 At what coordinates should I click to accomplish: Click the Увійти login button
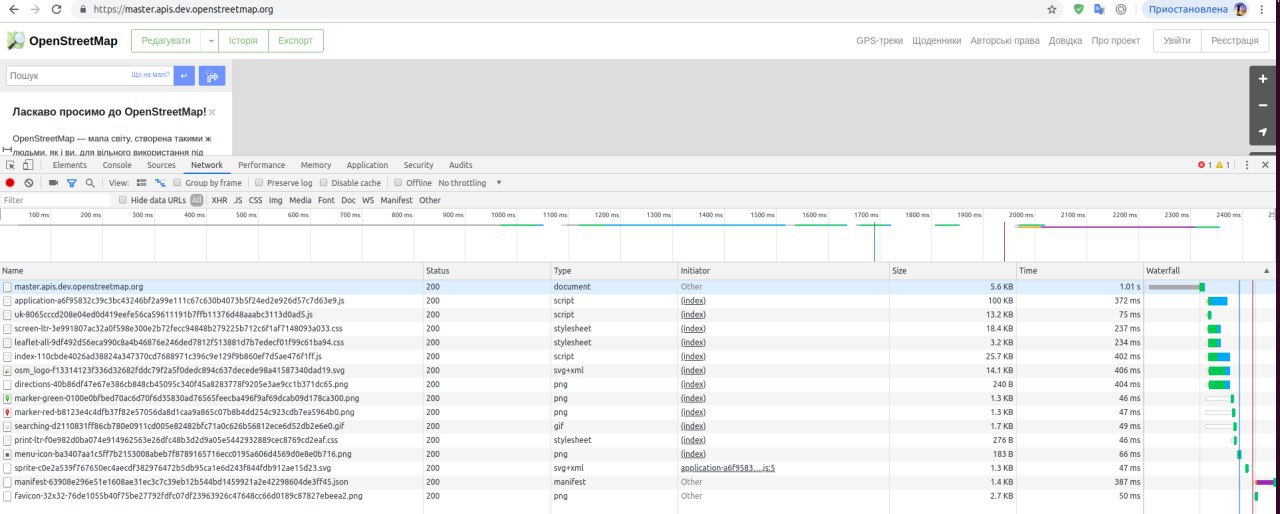click(x=1177, y=41)
